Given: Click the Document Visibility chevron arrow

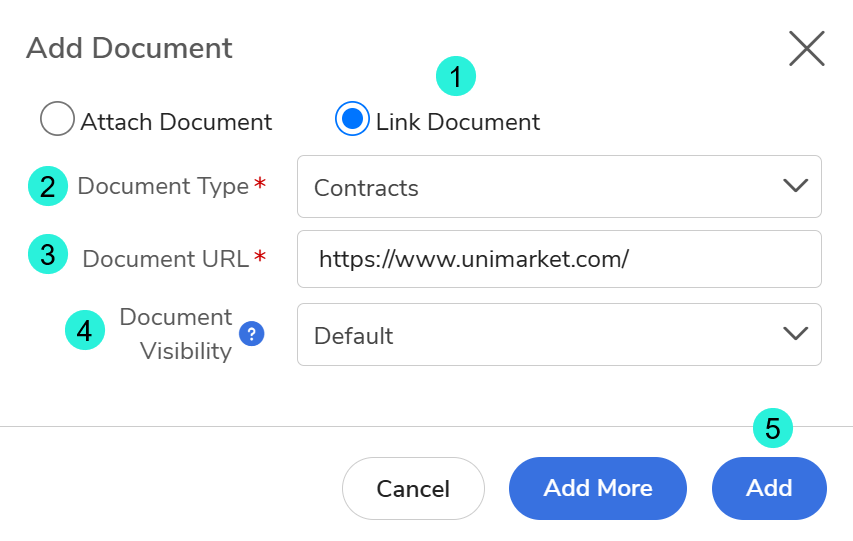Looking at the screenshot, I should tap(795, 334).
